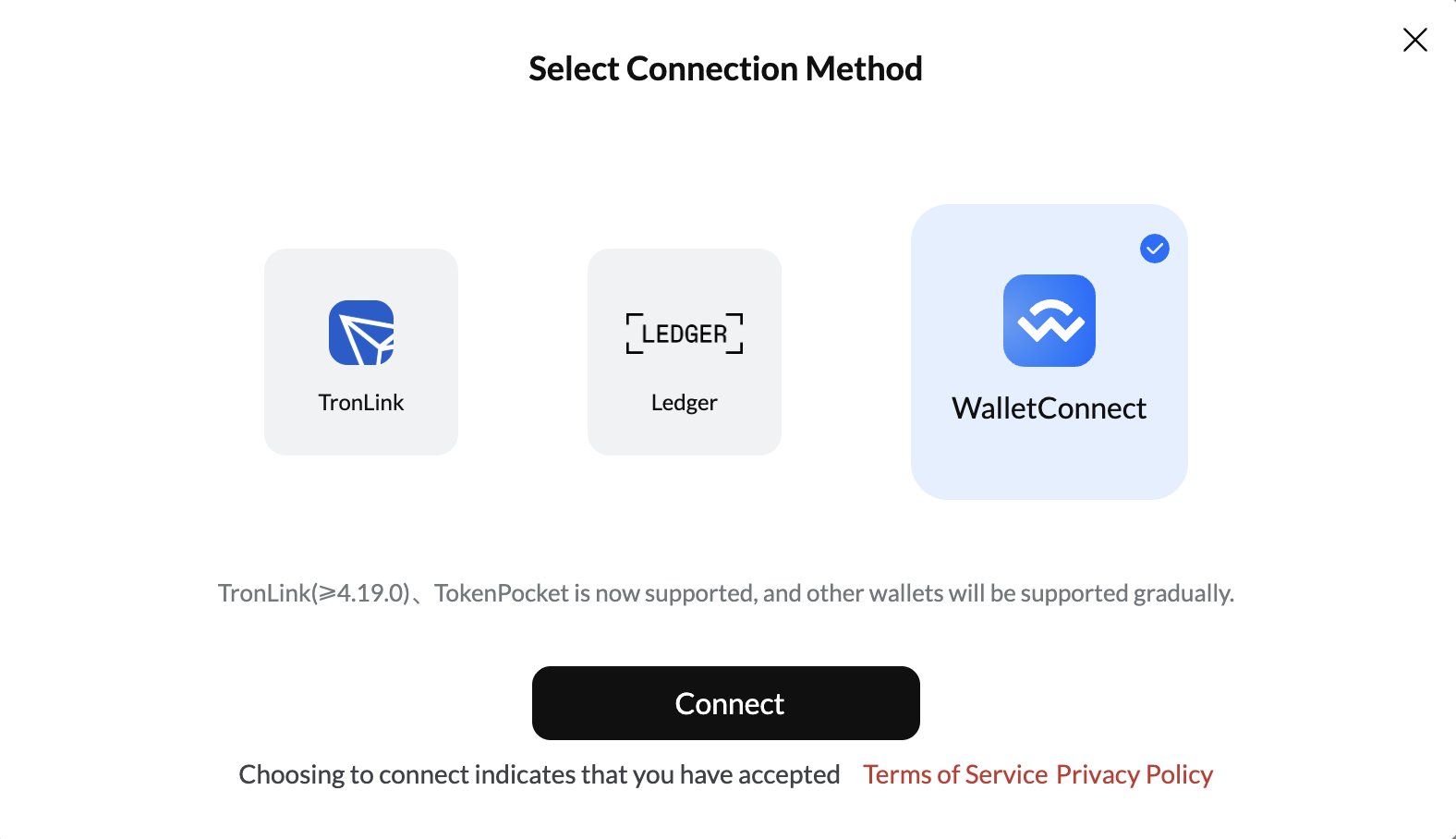Click blank area below the WalletConnect label
The width and height of the screenshot is (1456, 839).
tap(1049, 462)
